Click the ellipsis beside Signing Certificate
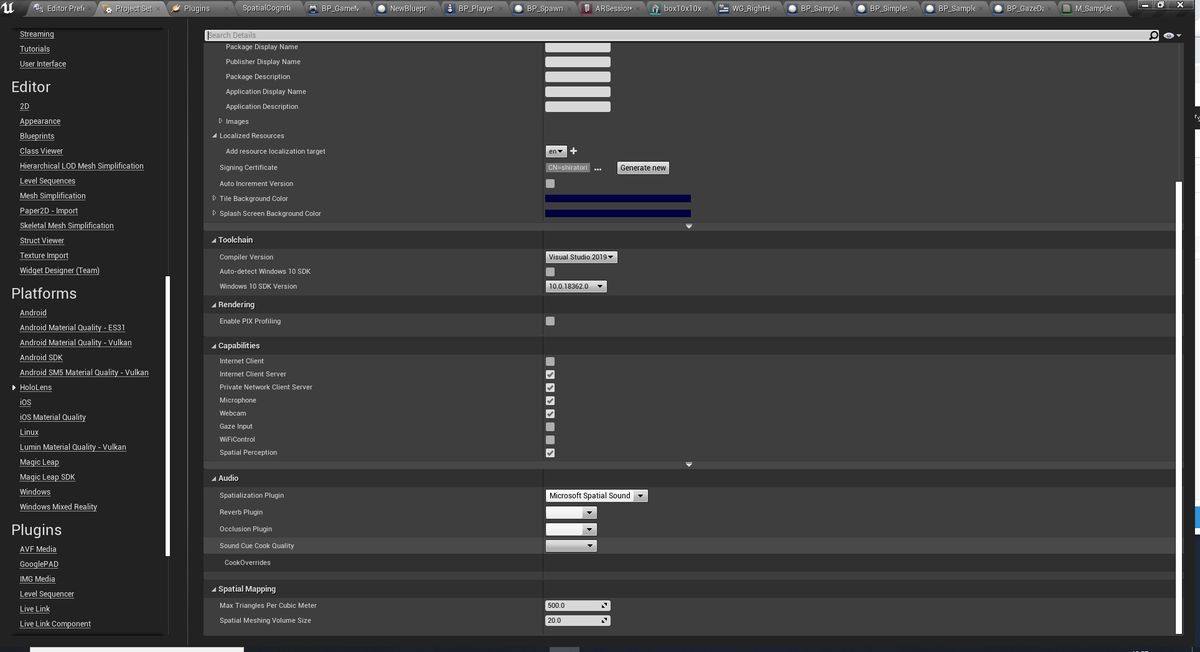 coord(598,168)
